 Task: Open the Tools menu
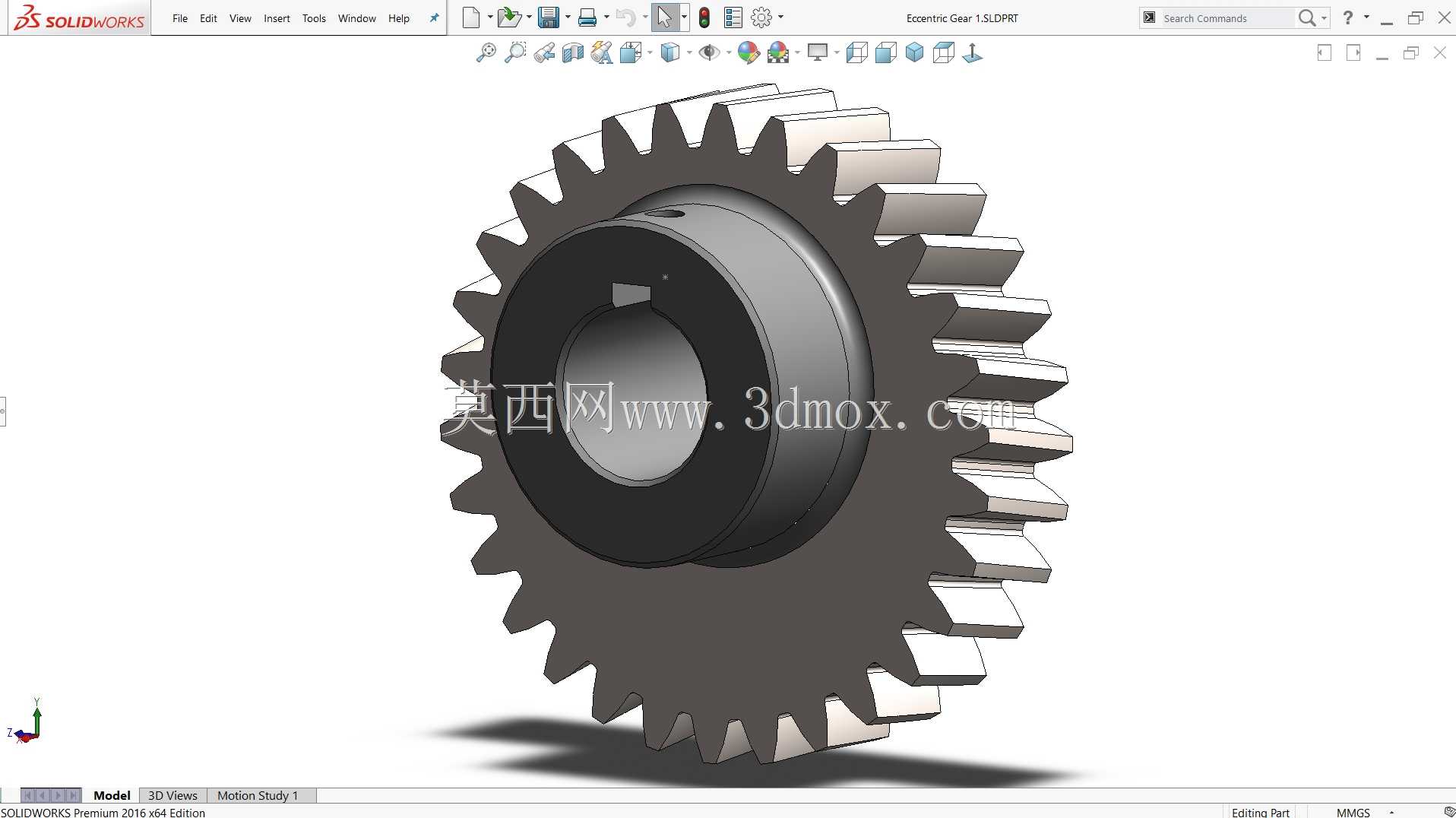pyautogui.click(x=314, y=18)
